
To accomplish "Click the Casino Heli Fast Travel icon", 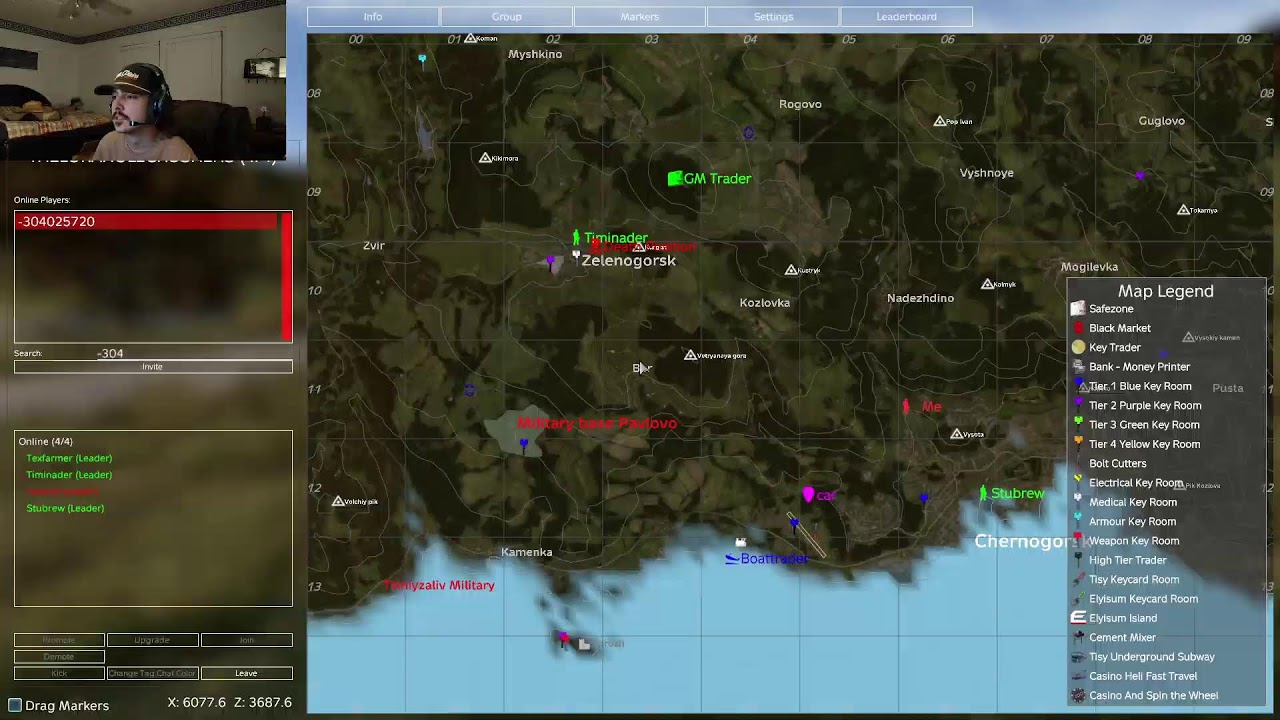I will pos(1078,676).
